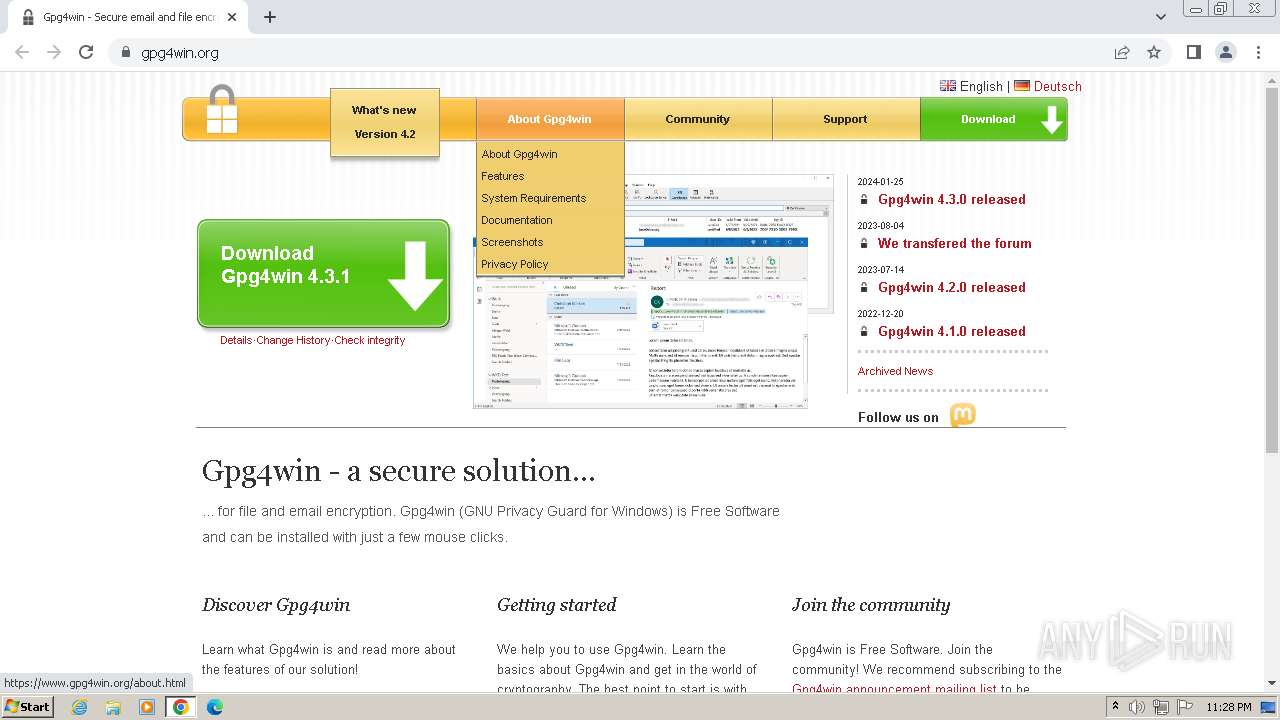1280x720 pixels.
Task: Open the tab search chevron
Action: coord(1160,17)
